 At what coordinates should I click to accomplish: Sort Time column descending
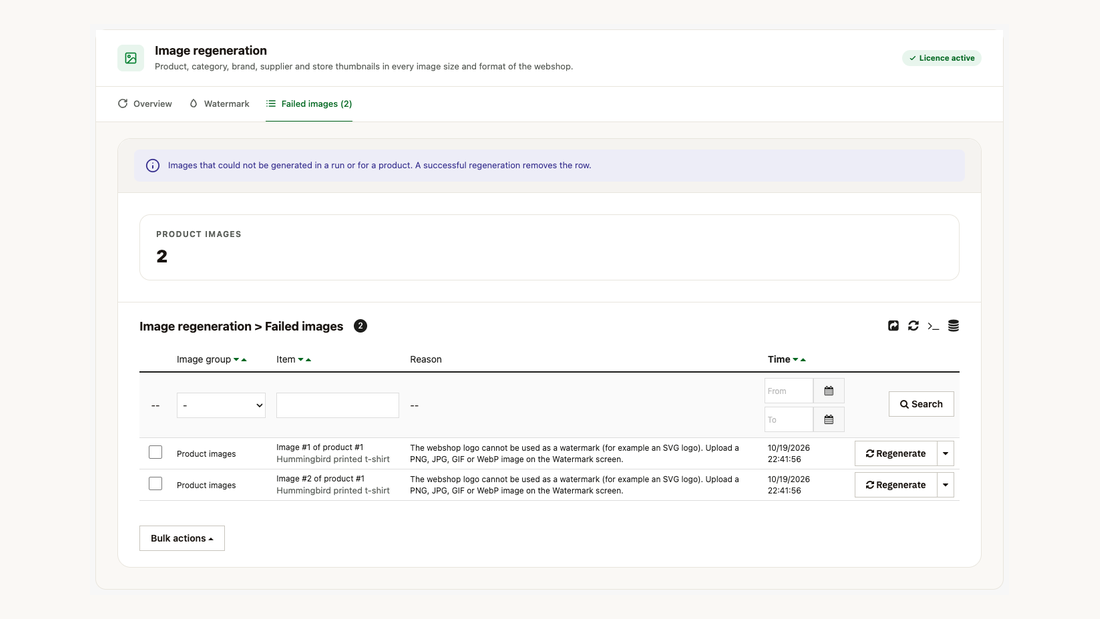(796, 359)
